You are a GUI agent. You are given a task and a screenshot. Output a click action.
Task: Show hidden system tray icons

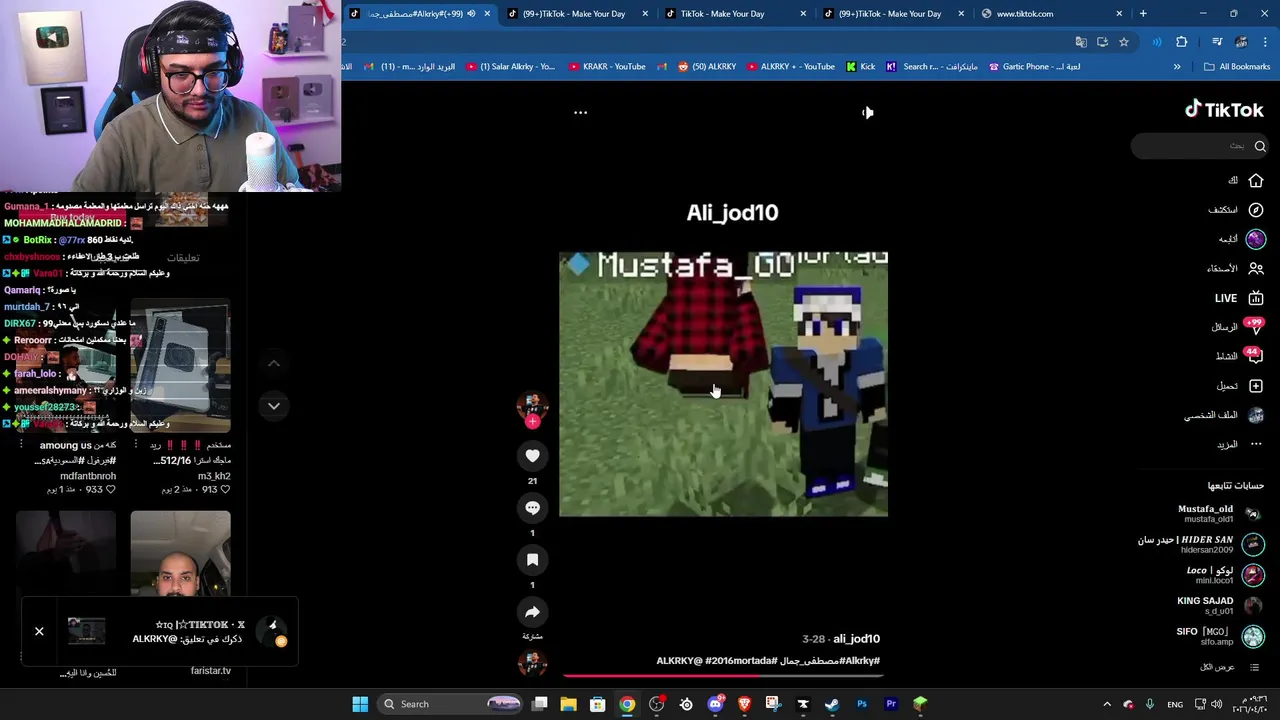pos(1107,704)
